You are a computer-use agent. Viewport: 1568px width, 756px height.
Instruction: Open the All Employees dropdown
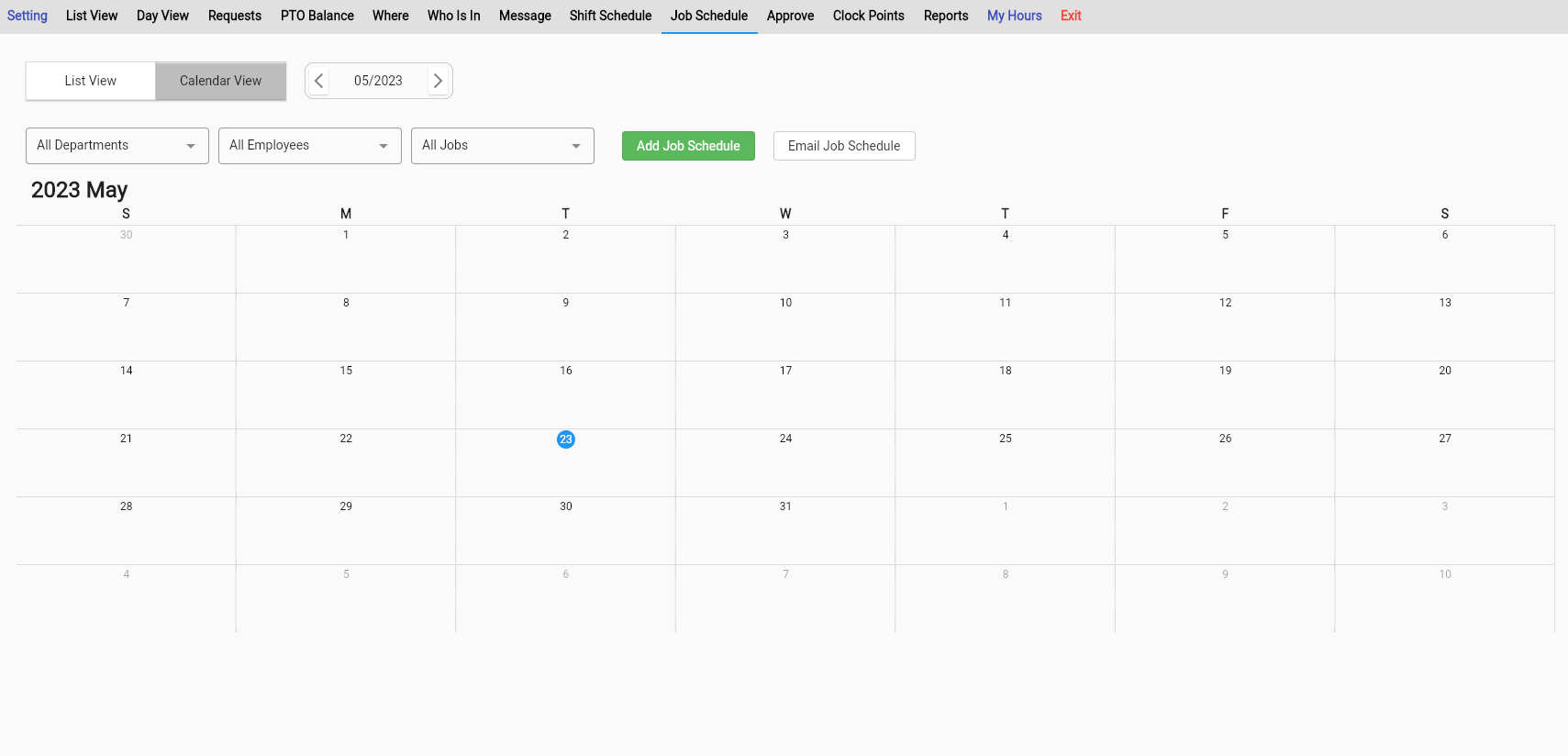[310, 146]
